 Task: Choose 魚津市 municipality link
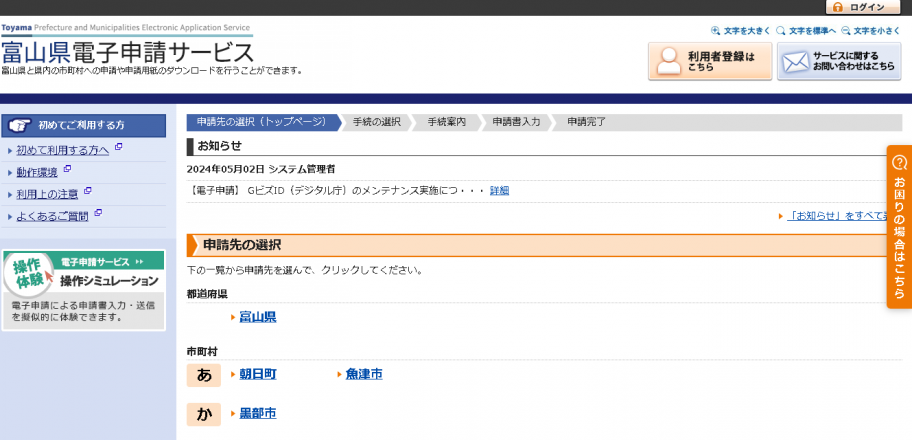(x=364, y=374)
